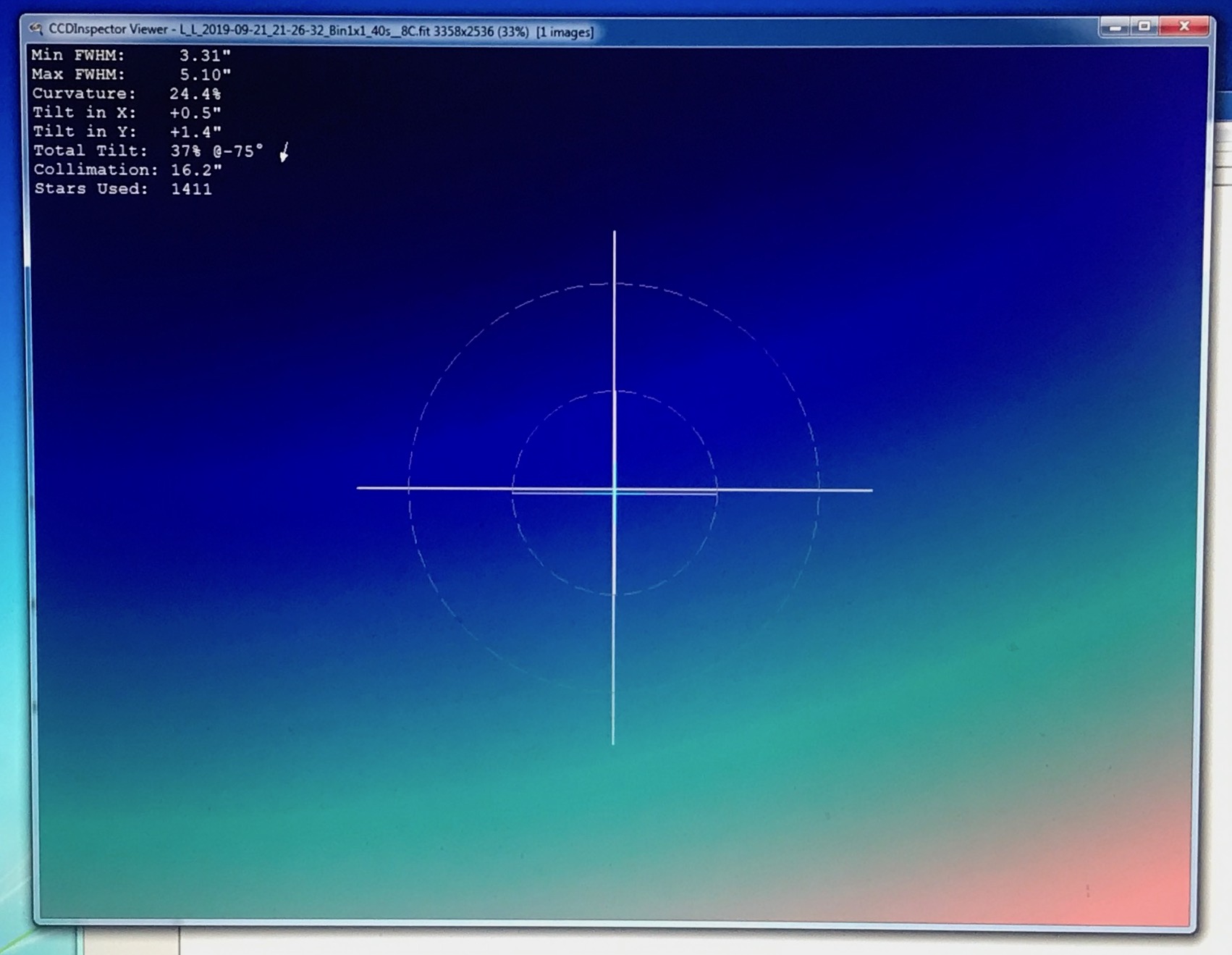The height and width of the screenshot is (955, 1232).
Task: Maximize the CCDInspector Viewer window
Action: click(x=1144, y=27)
